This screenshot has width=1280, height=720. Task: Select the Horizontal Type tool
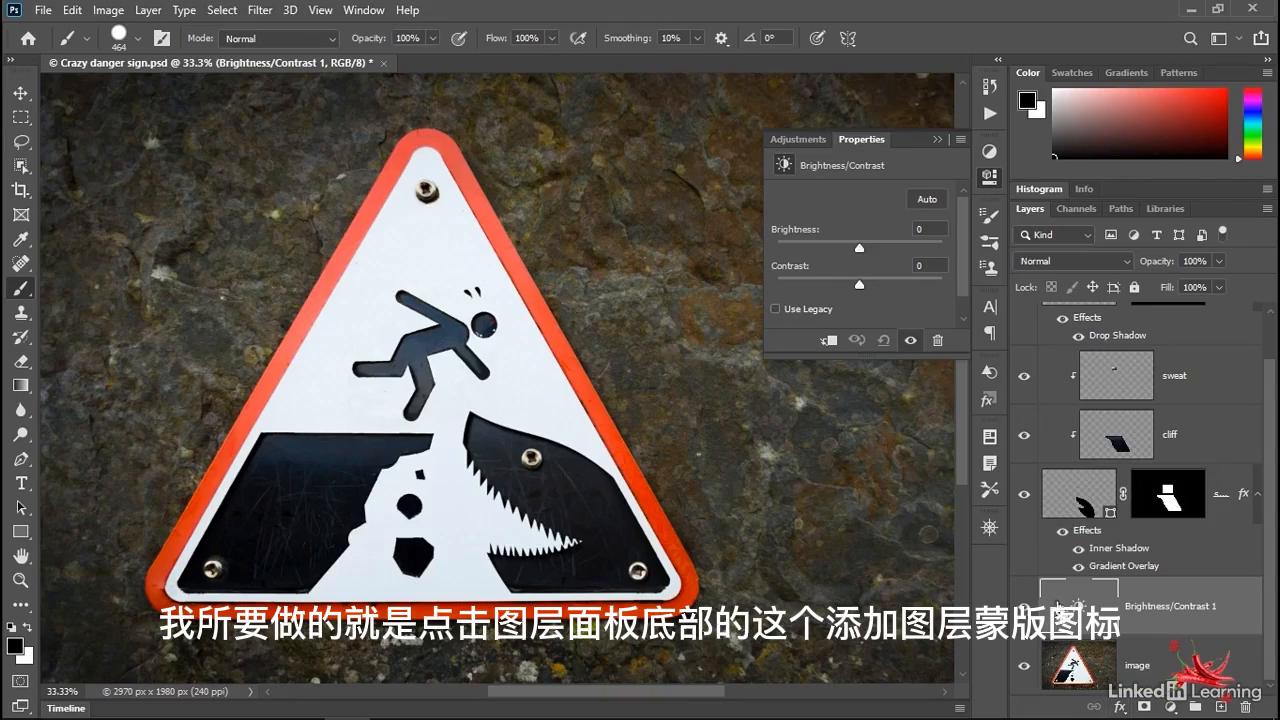[21, 483]
